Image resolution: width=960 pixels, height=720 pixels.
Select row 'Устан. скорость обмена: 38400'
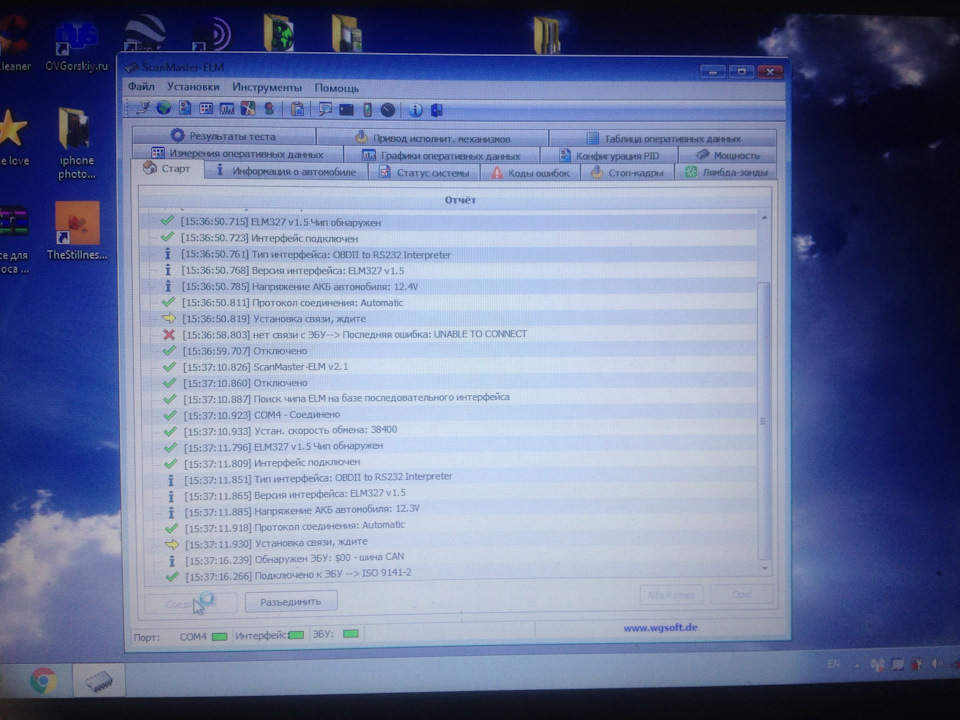point(451,430)
